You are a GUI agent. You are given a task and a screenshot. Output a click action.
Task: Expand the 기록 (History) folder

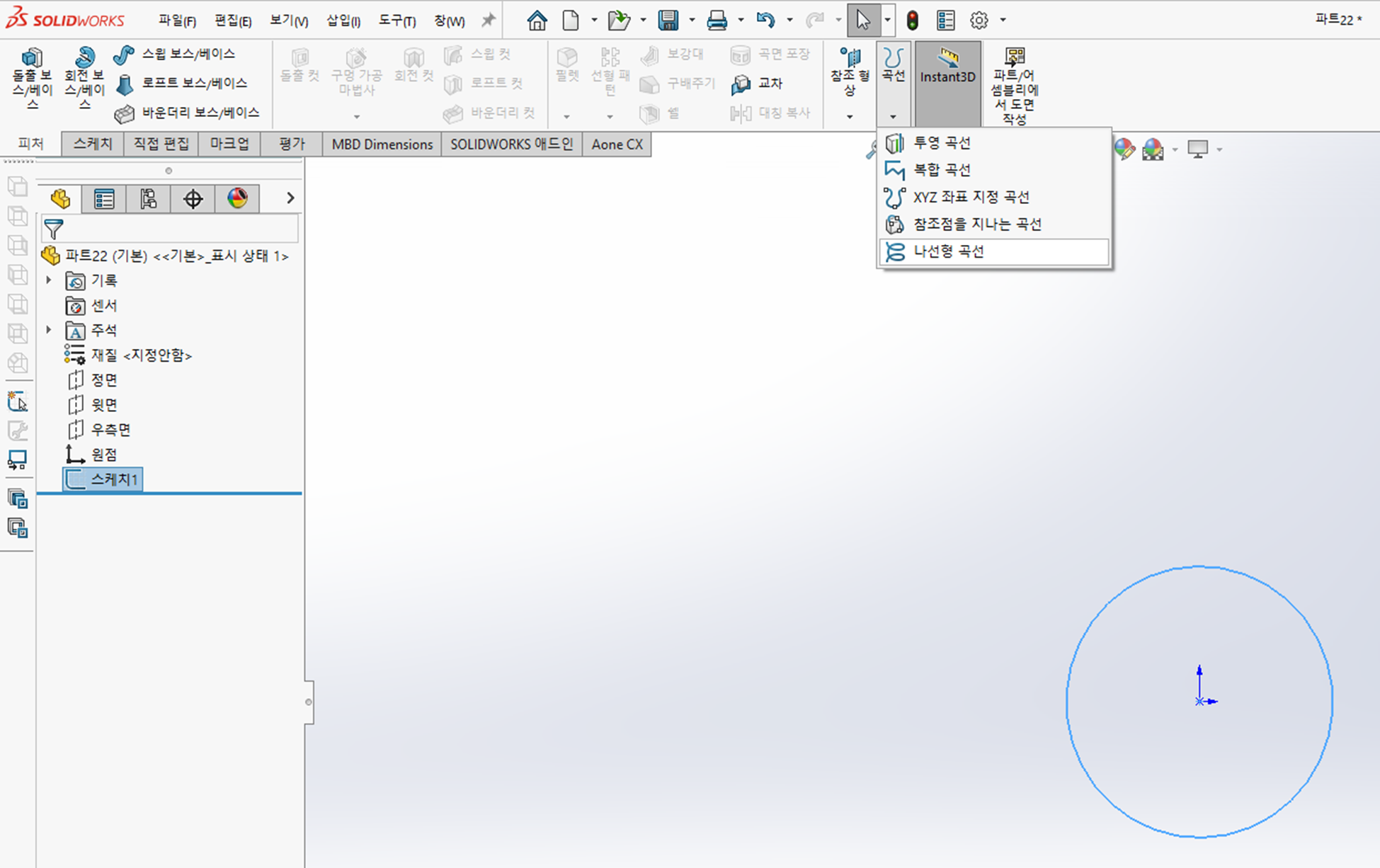tap(49, 280)
